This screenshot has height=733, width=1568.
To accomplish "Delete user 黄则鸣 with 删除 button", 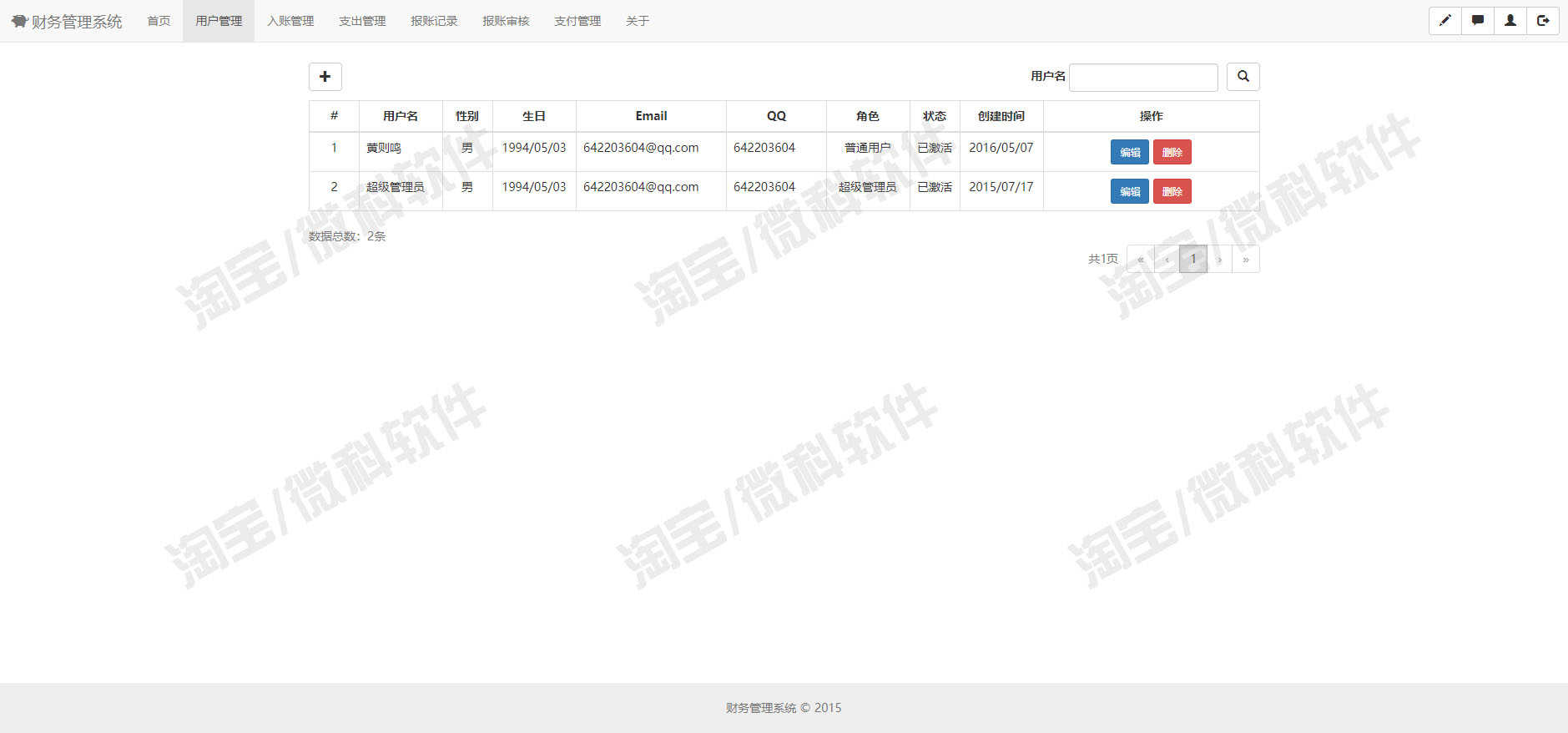I will coord(1172,152).
